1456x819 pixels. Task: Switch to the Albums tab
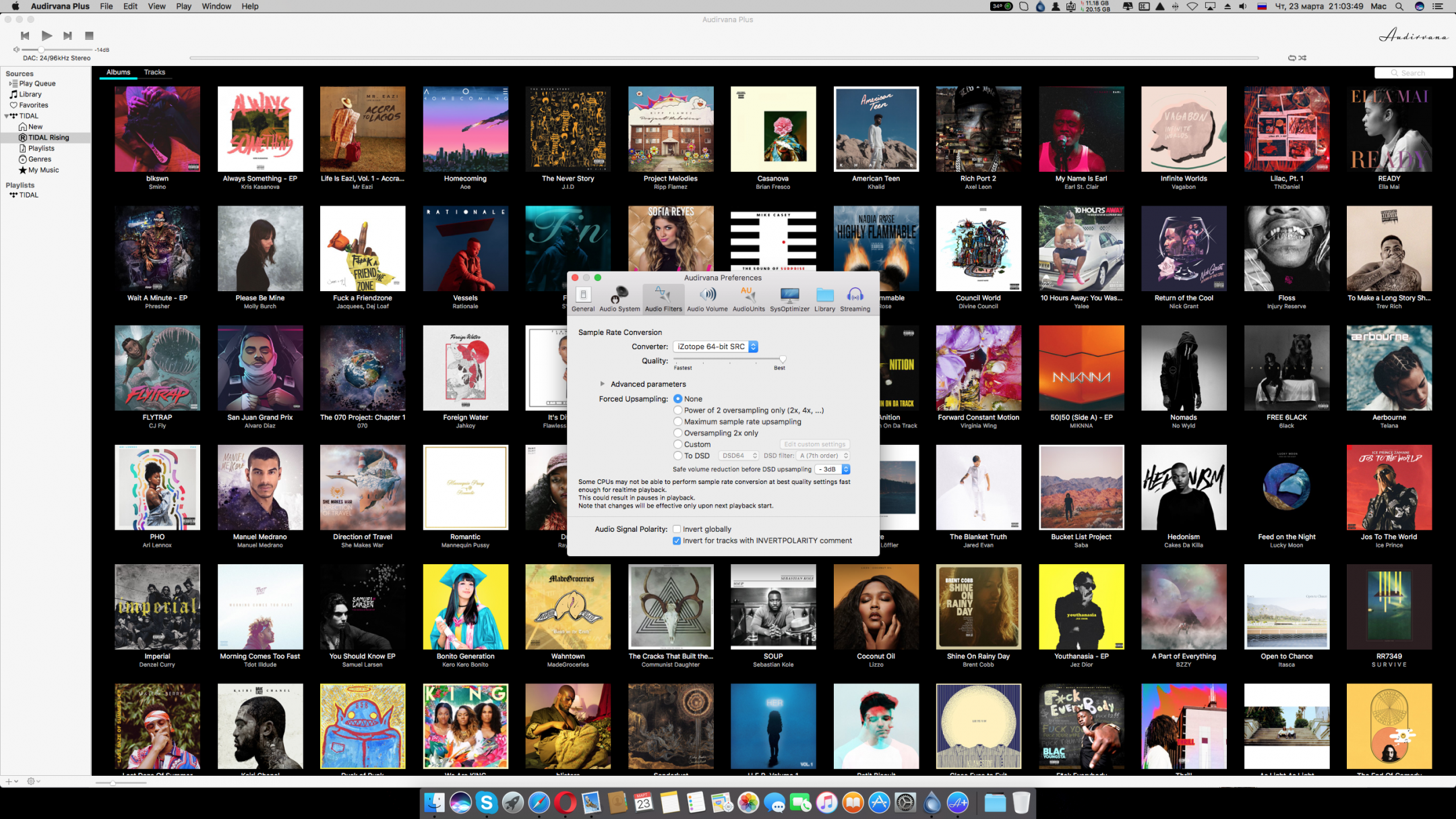pyautogui.click(x=118, y=72)
